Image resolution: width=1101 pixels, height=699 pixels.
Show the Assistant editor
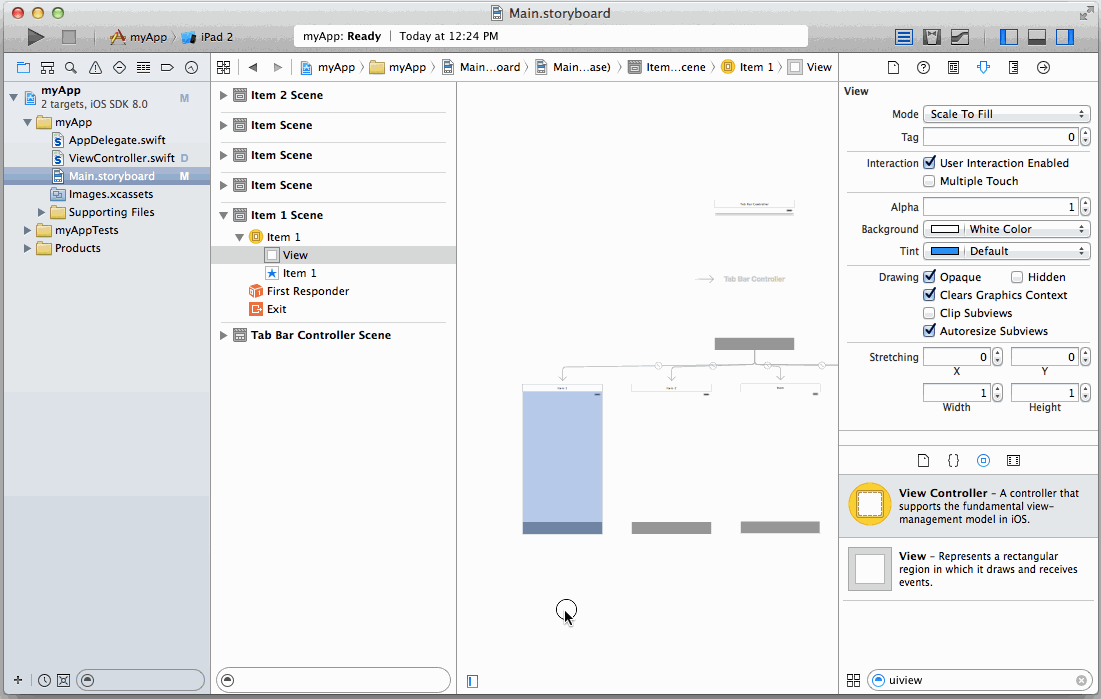pos(932,37)
